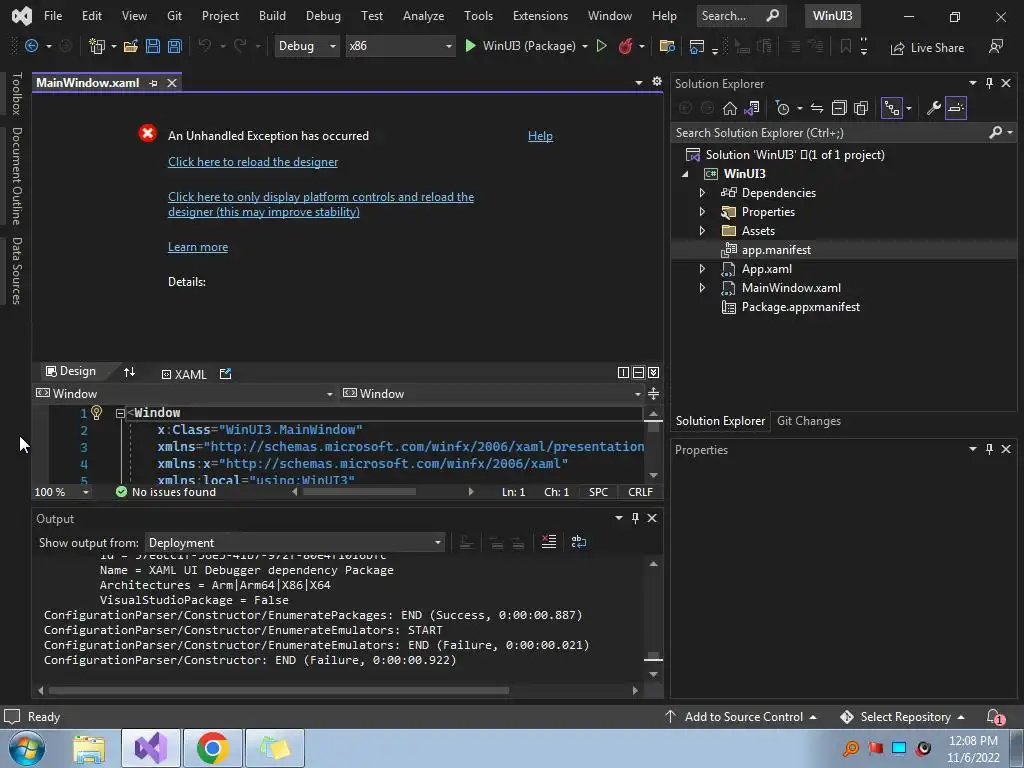
Task: Switch to the Design pane tab
Action: coord(71,371)
